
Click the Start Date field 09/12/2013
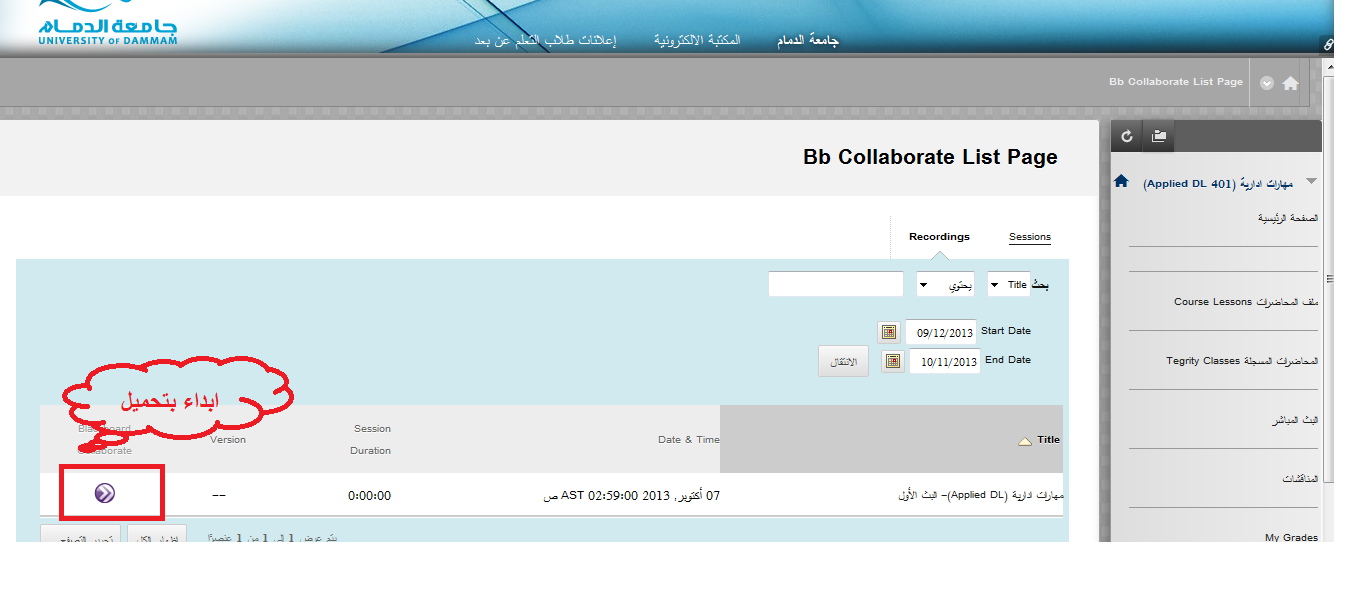click(941, 332)
